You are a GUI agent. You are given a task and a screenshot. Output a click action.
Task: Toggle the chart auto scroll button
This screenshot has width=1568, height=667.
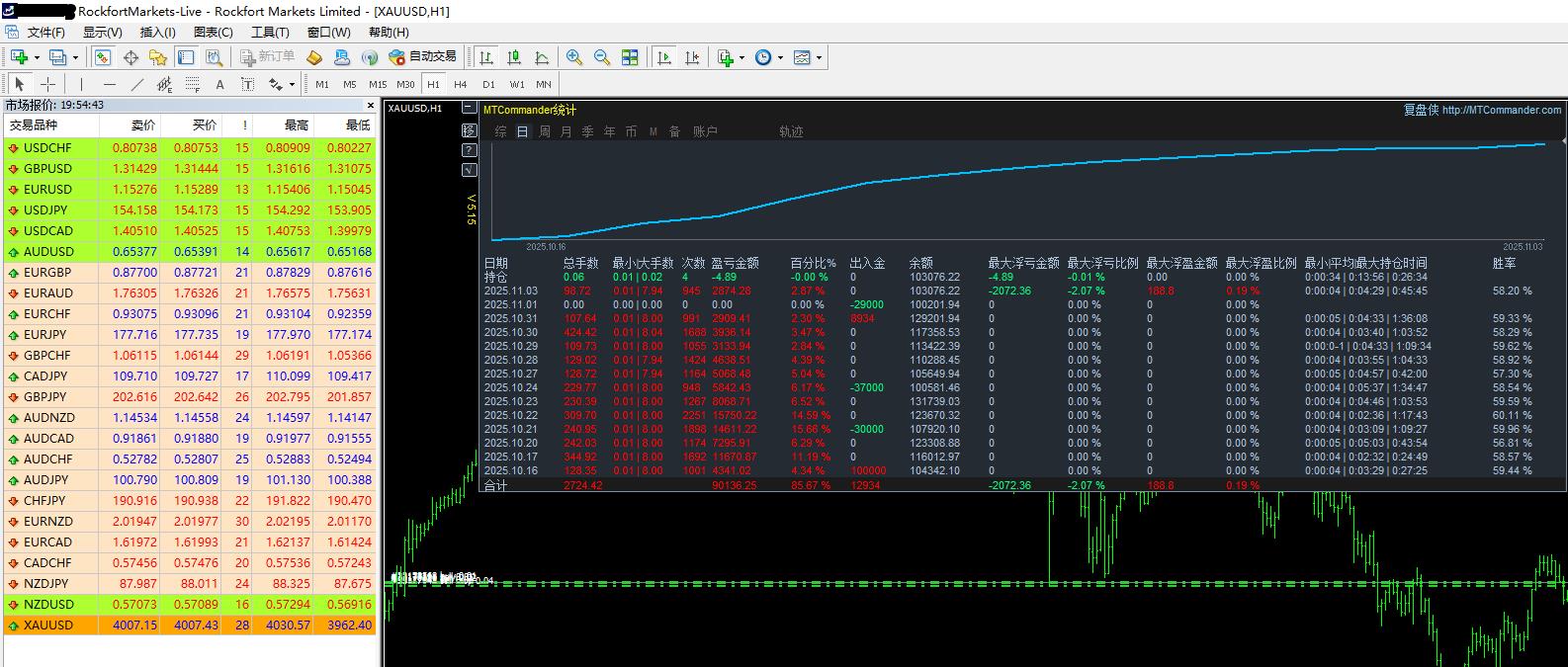coord(664,57)
